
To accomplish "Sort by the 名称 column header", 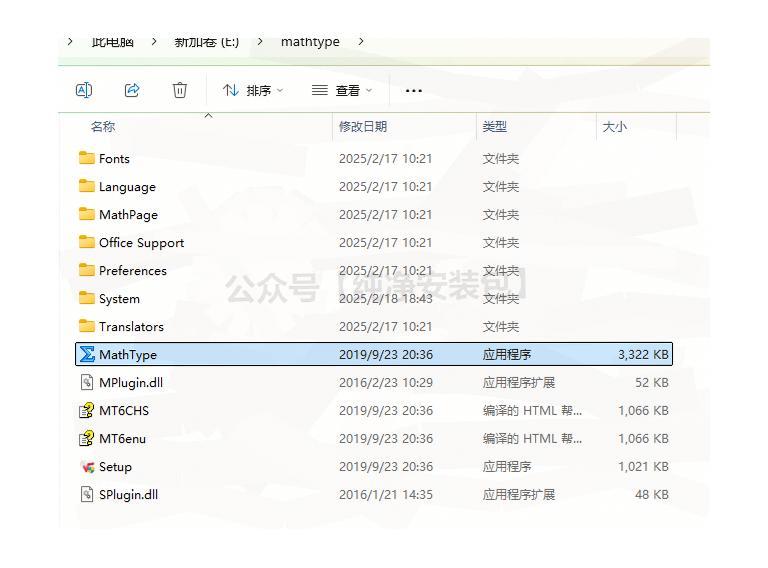I will coord(103,127).
